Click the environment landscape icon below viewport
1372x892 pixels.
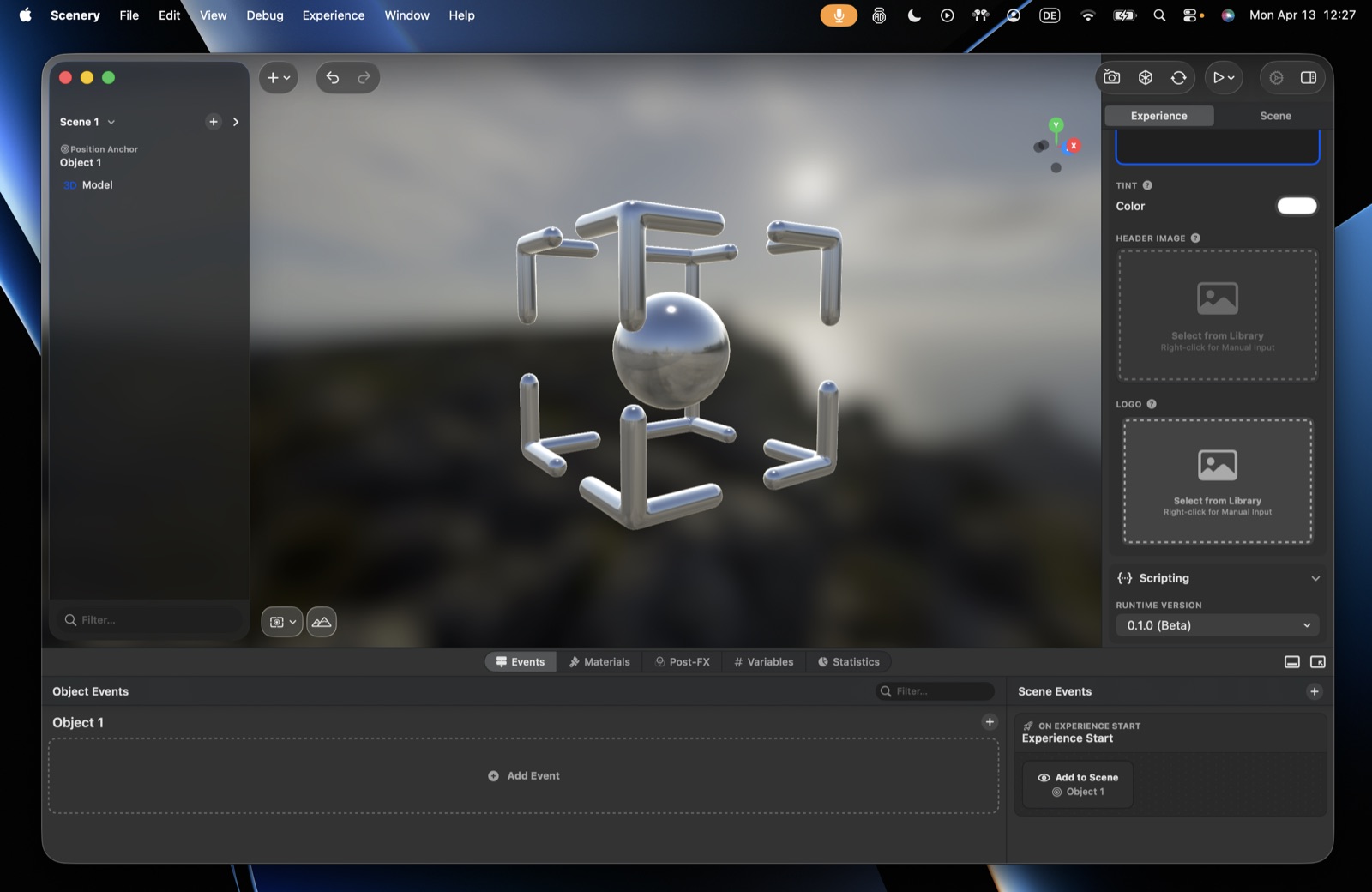(322, 622)
